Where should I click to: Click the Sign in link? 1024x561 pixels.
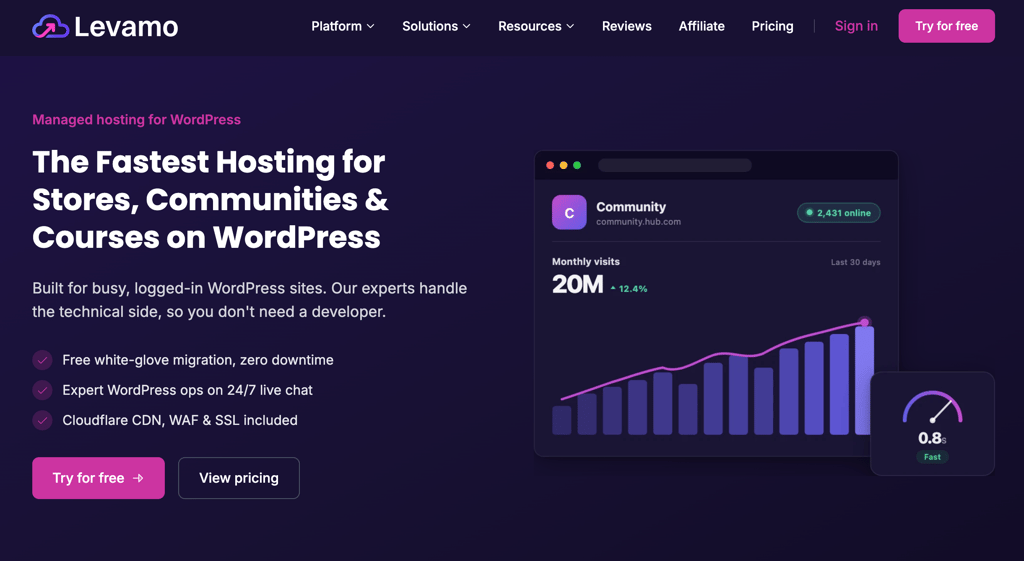856,26
